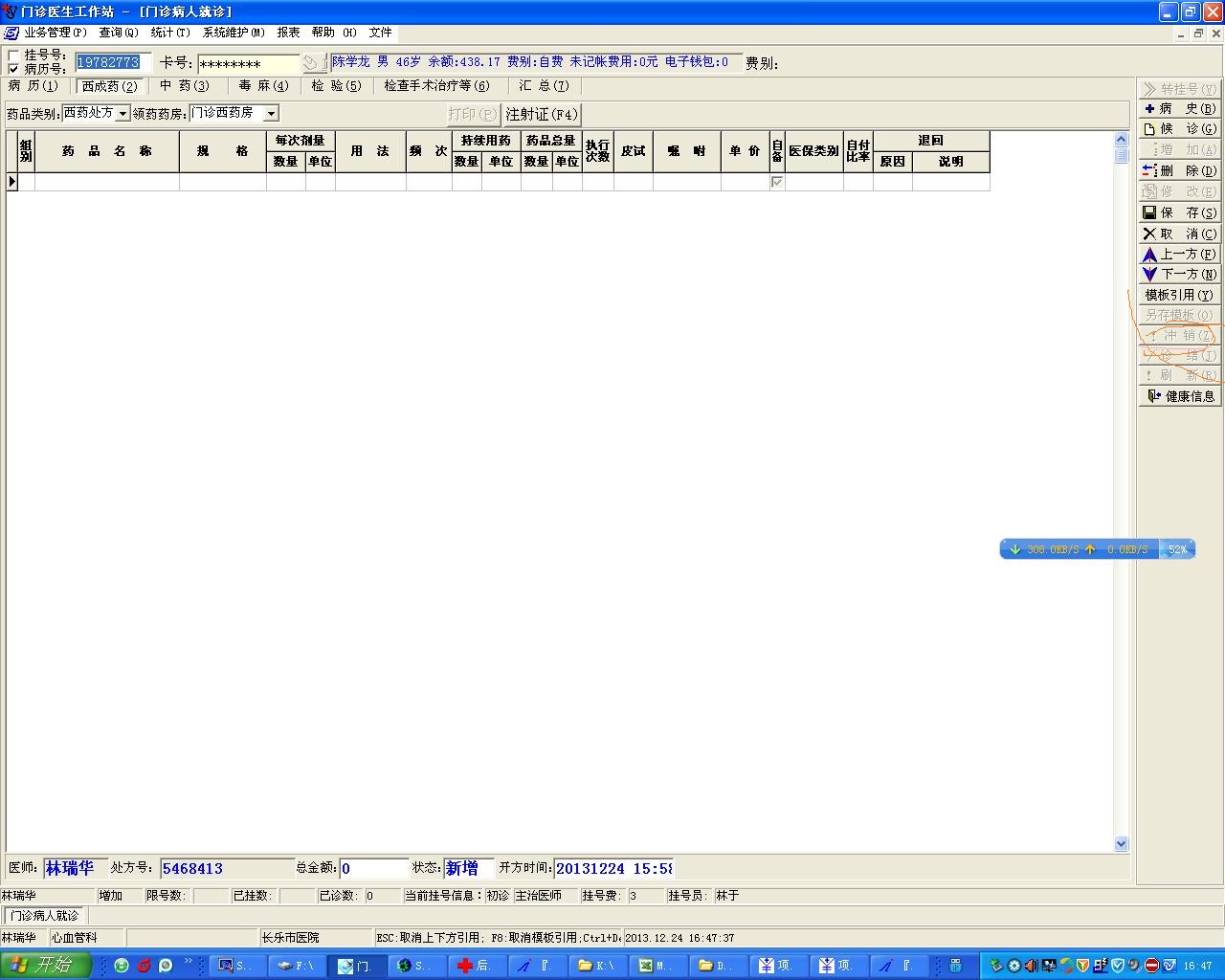Toggle the 病历号 checkbox

[13, 69]
